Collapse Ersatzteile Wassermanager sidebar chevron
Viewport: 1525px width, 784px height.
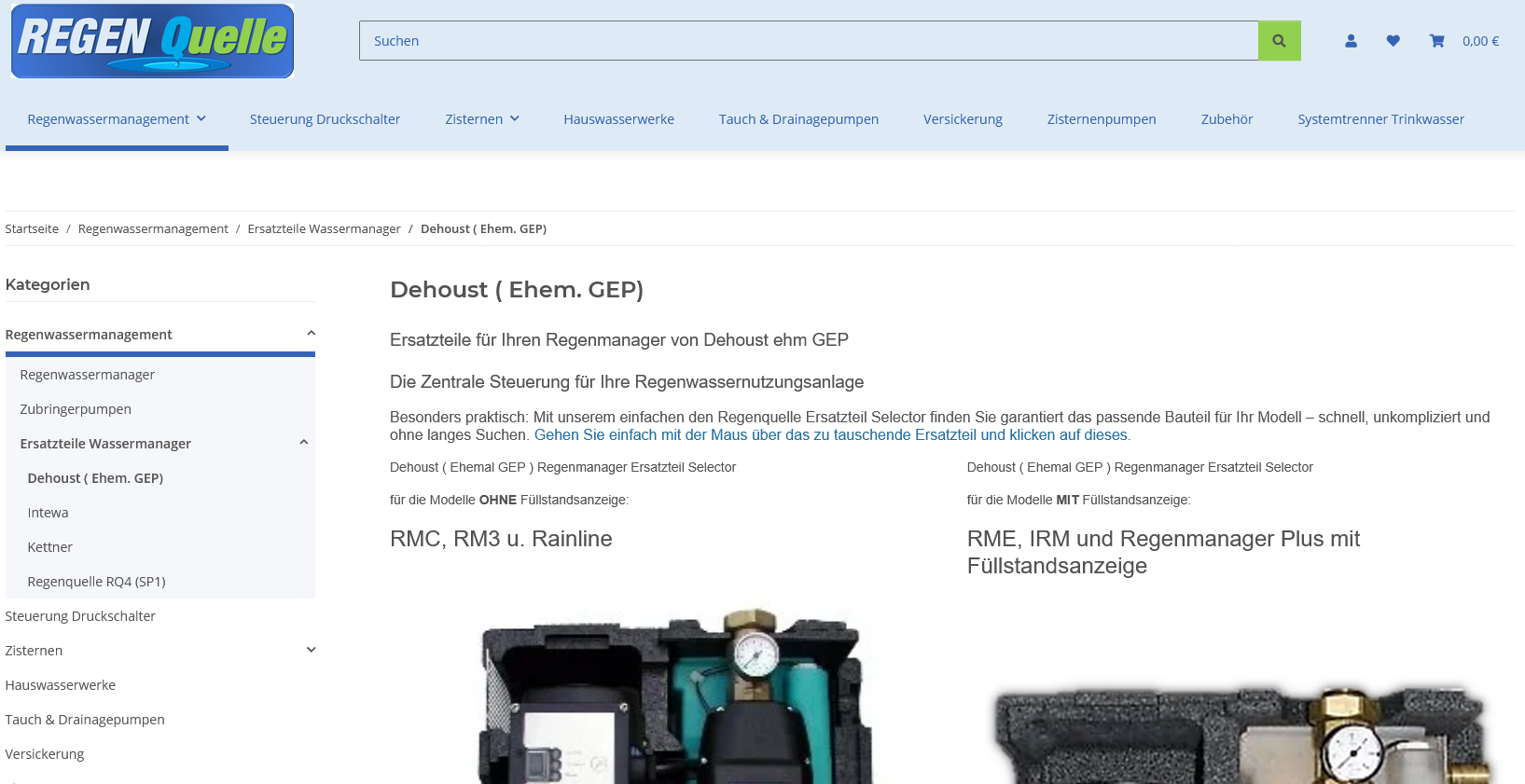[x=303, y=443]
